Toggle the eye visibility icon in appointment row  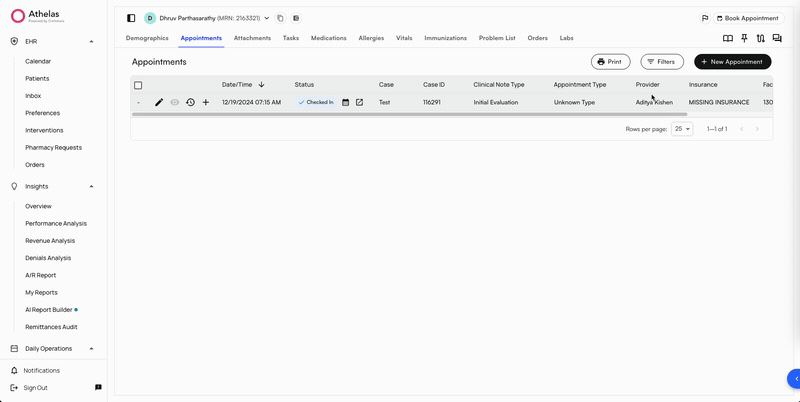coord(174,103)
